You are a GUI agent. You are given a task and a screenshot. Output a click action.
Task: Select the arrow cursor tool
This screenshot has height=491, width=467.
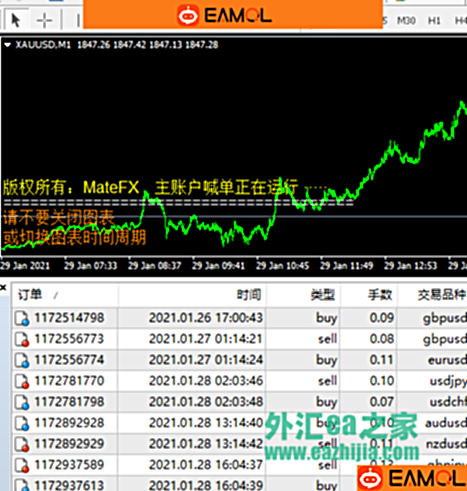click(15, 20)
